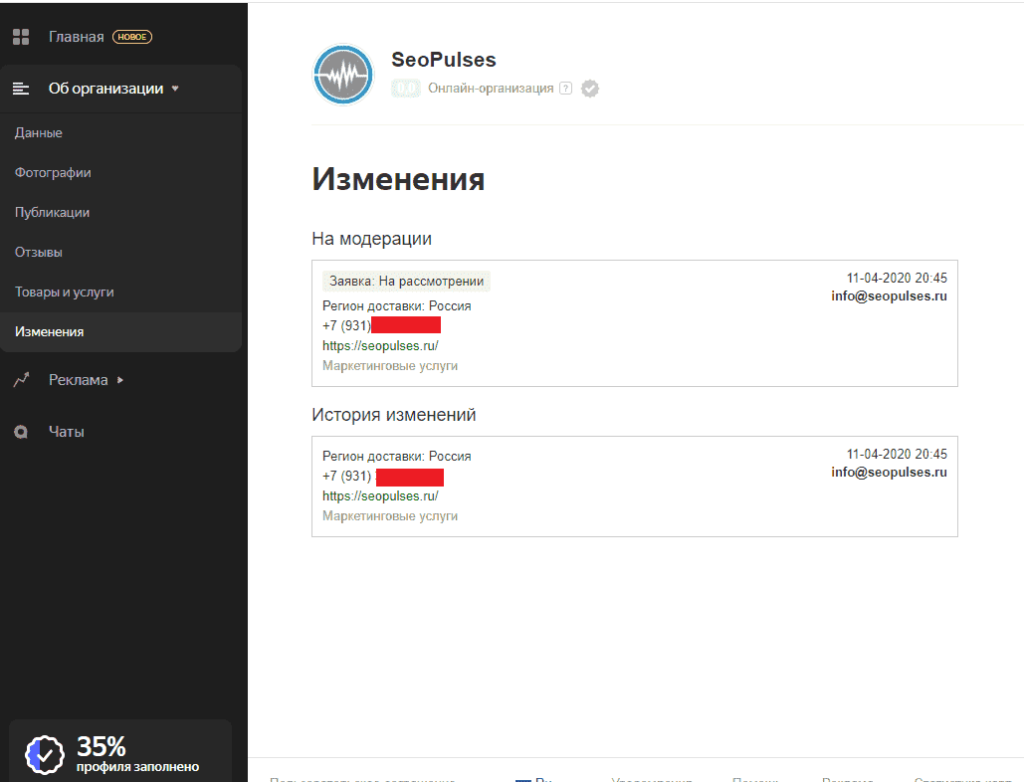Image resolution: width=1024 pixels, height=782 pixels.
Task: Open the Главная menu item
Action: coord(76,37)
